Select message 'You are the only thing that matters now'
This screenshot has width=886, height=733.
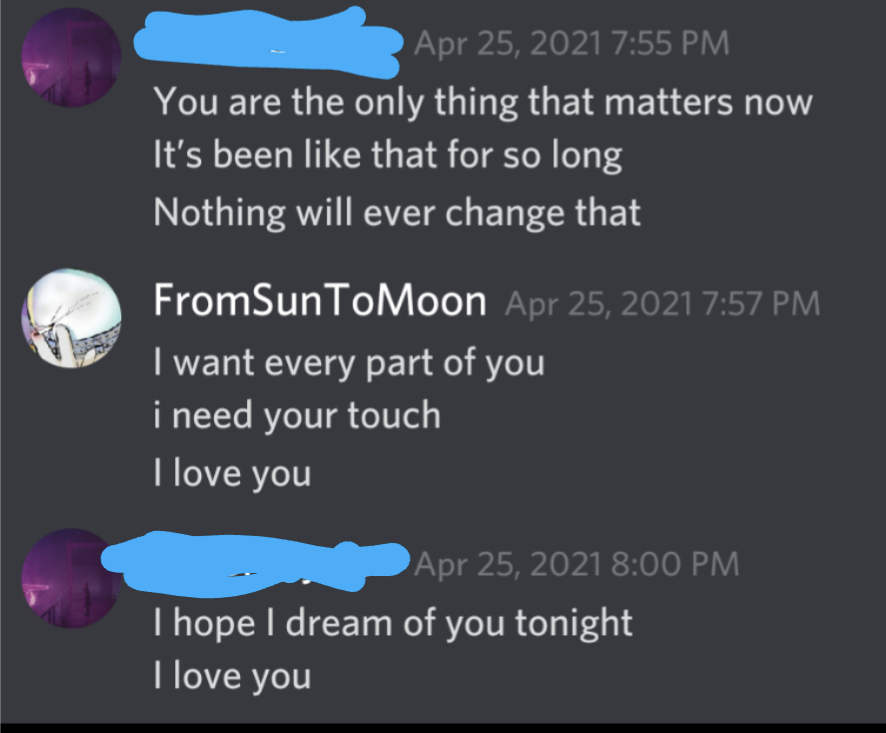click(x=483, y=103)
